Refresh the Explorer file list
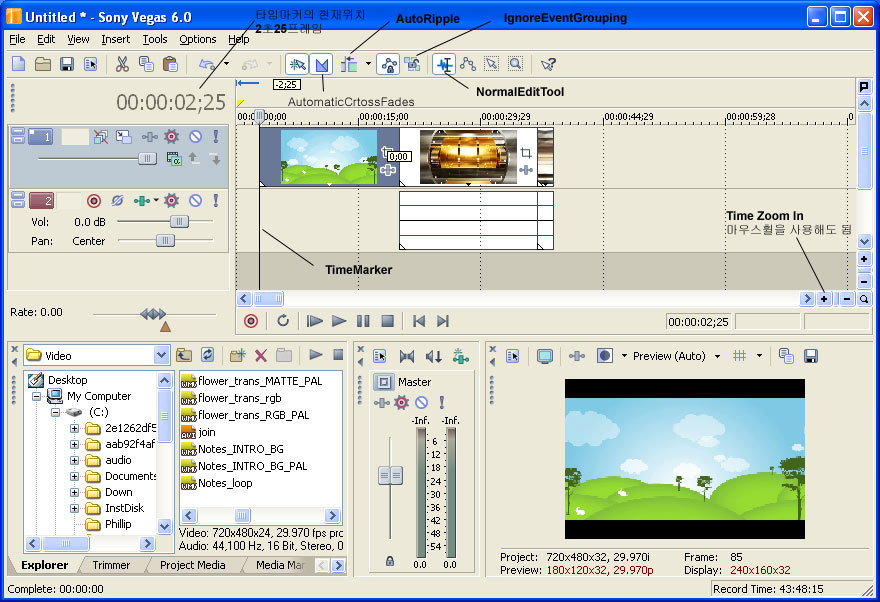Screen dimensions: 880x602 (208, 355)
